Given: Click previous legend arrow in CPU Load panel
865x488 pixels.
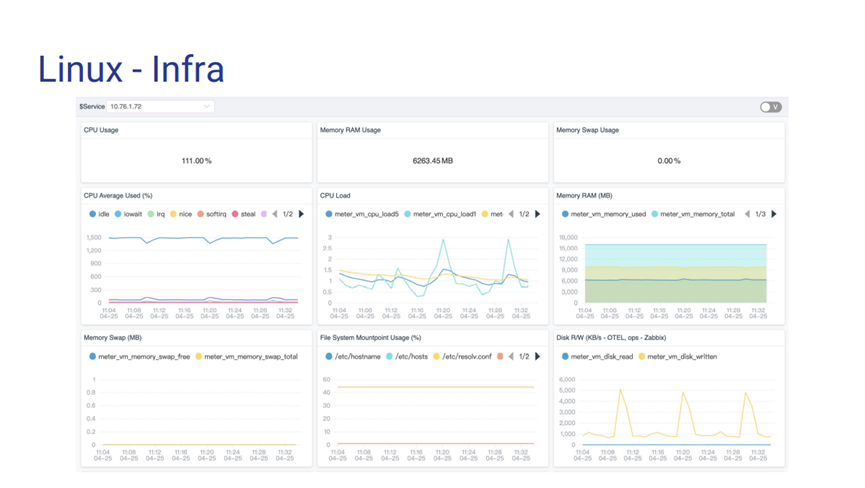Looking at the screenshot, I should (x=511, y=214).
